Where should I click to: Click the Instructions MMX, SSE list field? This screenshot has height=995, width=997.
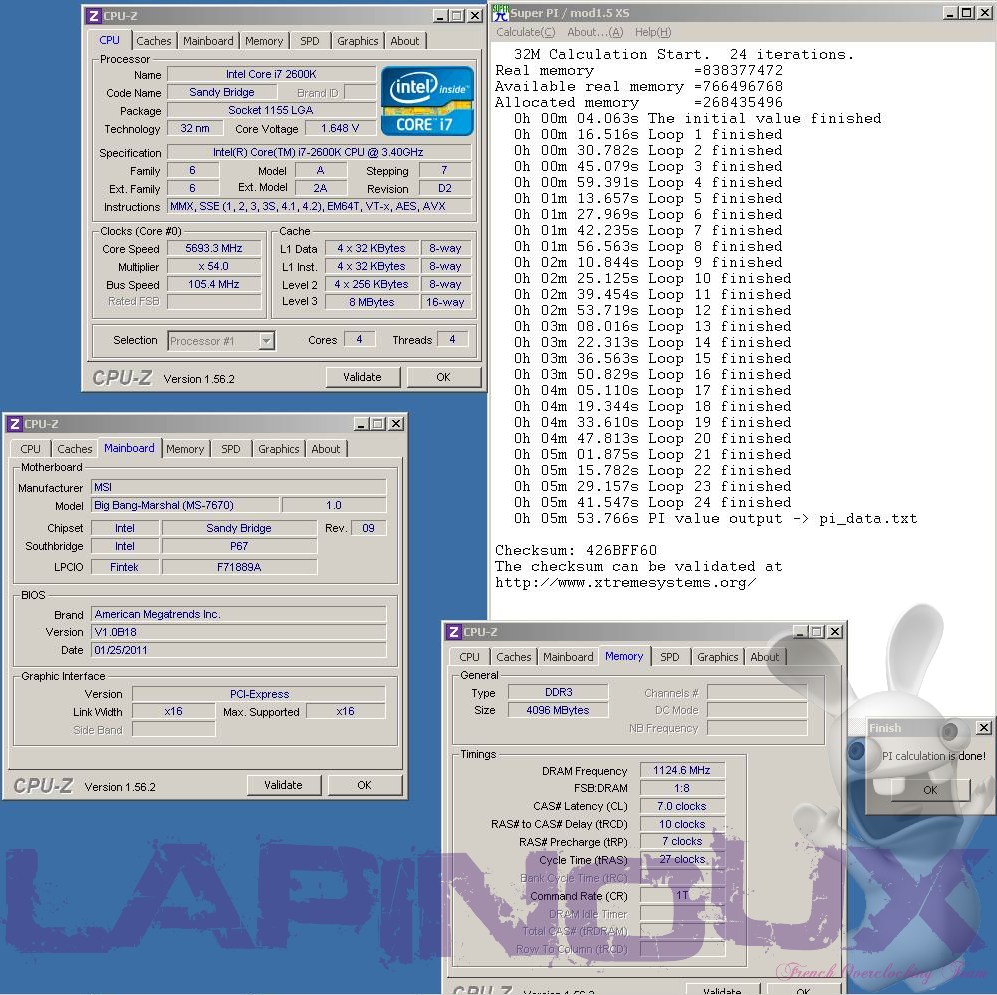pos(319,206)
